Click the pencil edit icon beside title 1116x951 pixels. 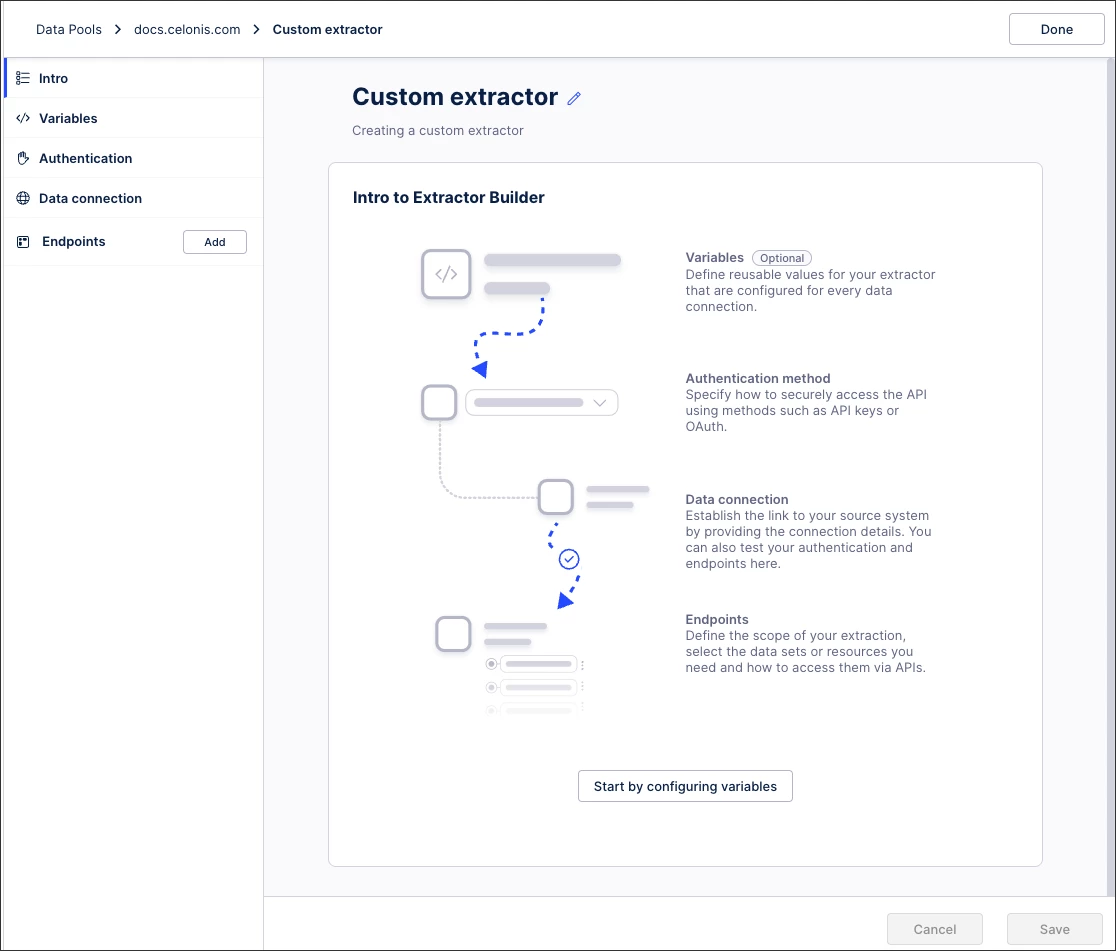coord(574,98)
